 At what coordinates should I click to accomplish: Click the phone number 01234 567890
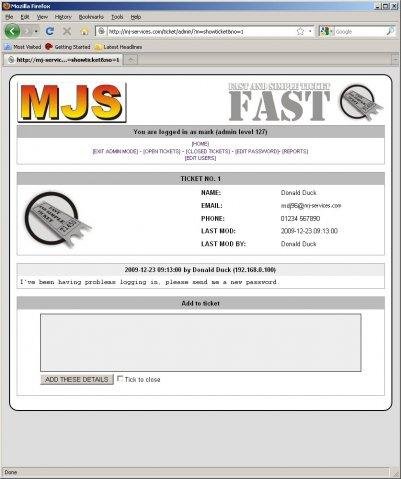300,219
